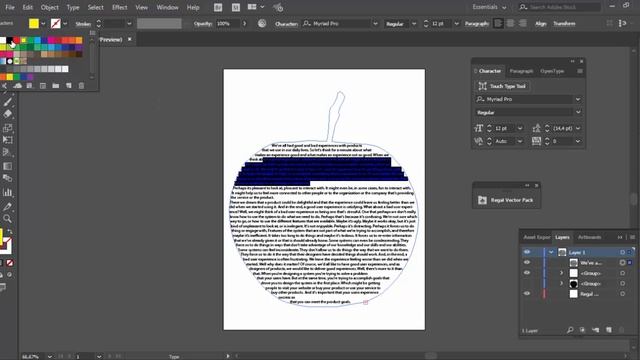This screenshot has width=640, height=360.
Task: Open leading 14.4 pt dropdown
Action: pos(578,128)
